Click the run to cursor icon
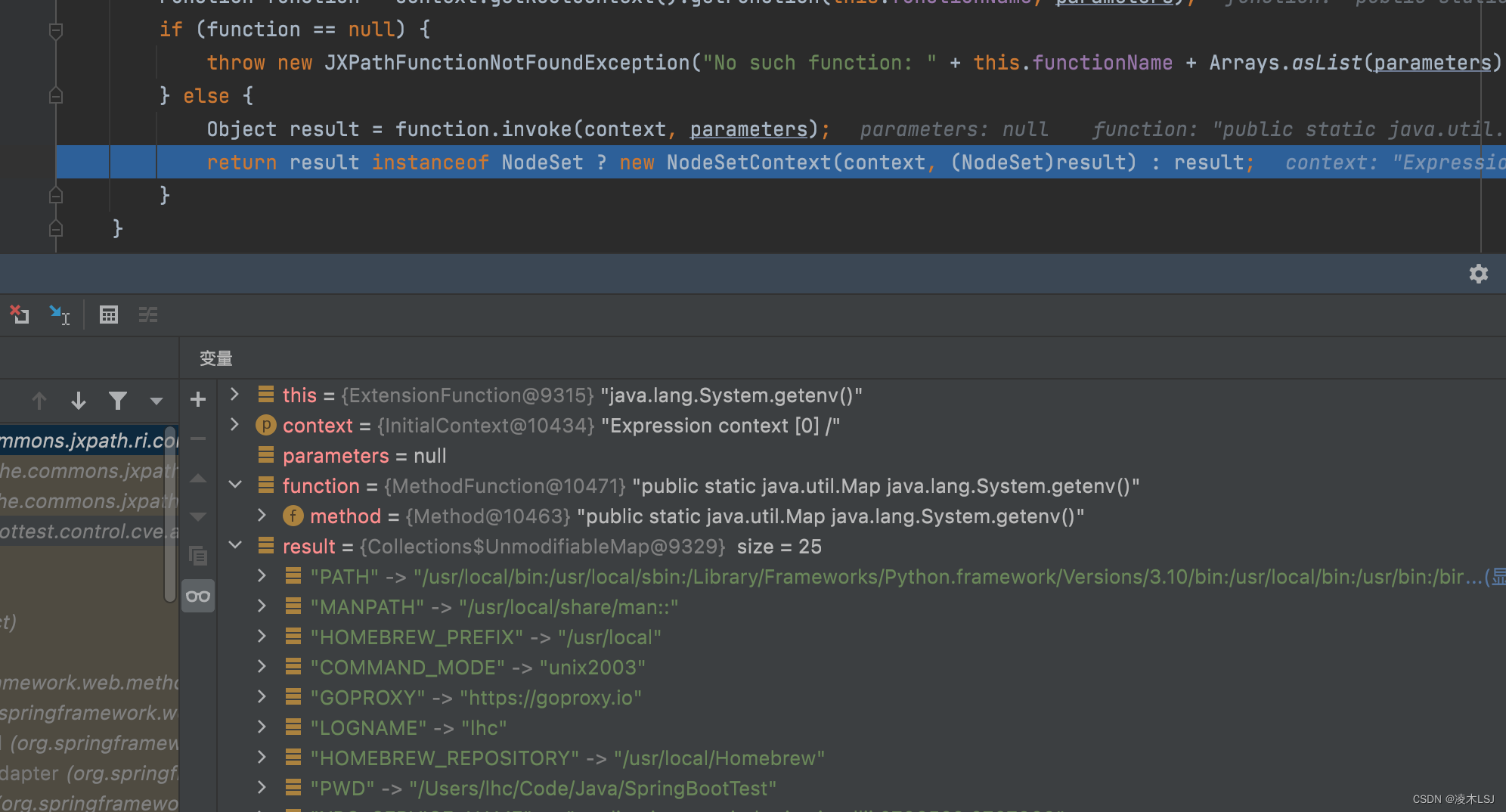 pos(59,315)
